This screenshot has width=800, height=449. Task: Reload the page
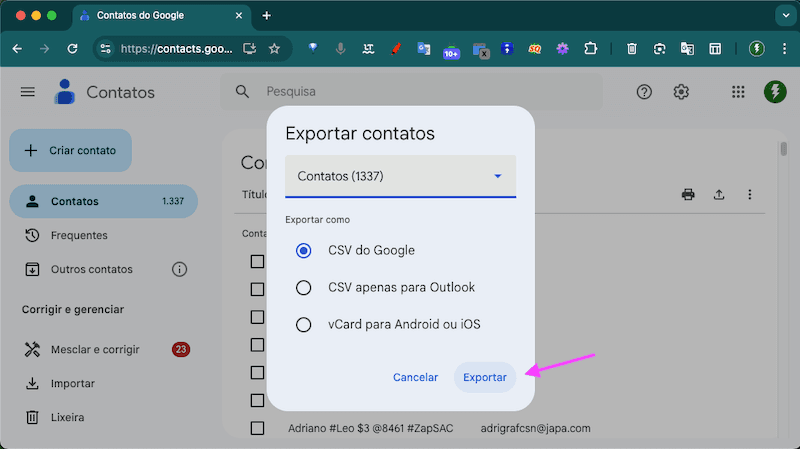[x=72, y=49]
